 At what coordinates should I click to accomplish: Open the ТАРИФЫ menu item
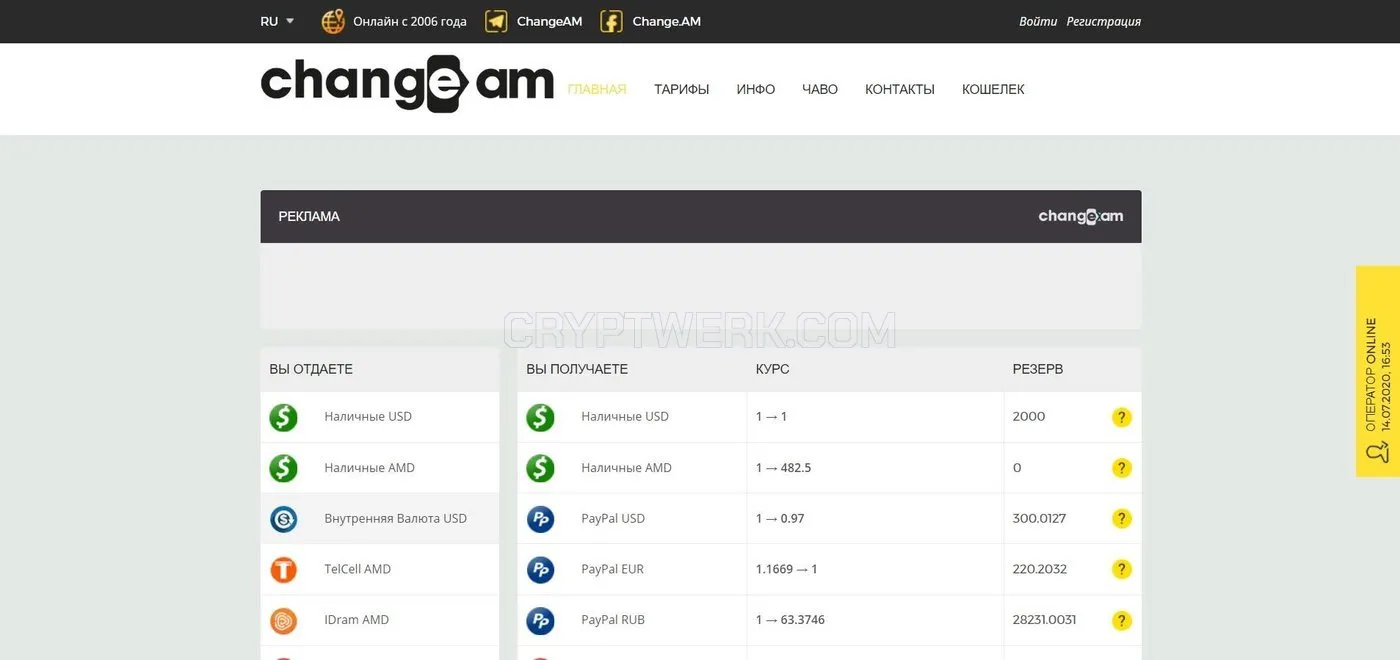[x=682, y=89]
